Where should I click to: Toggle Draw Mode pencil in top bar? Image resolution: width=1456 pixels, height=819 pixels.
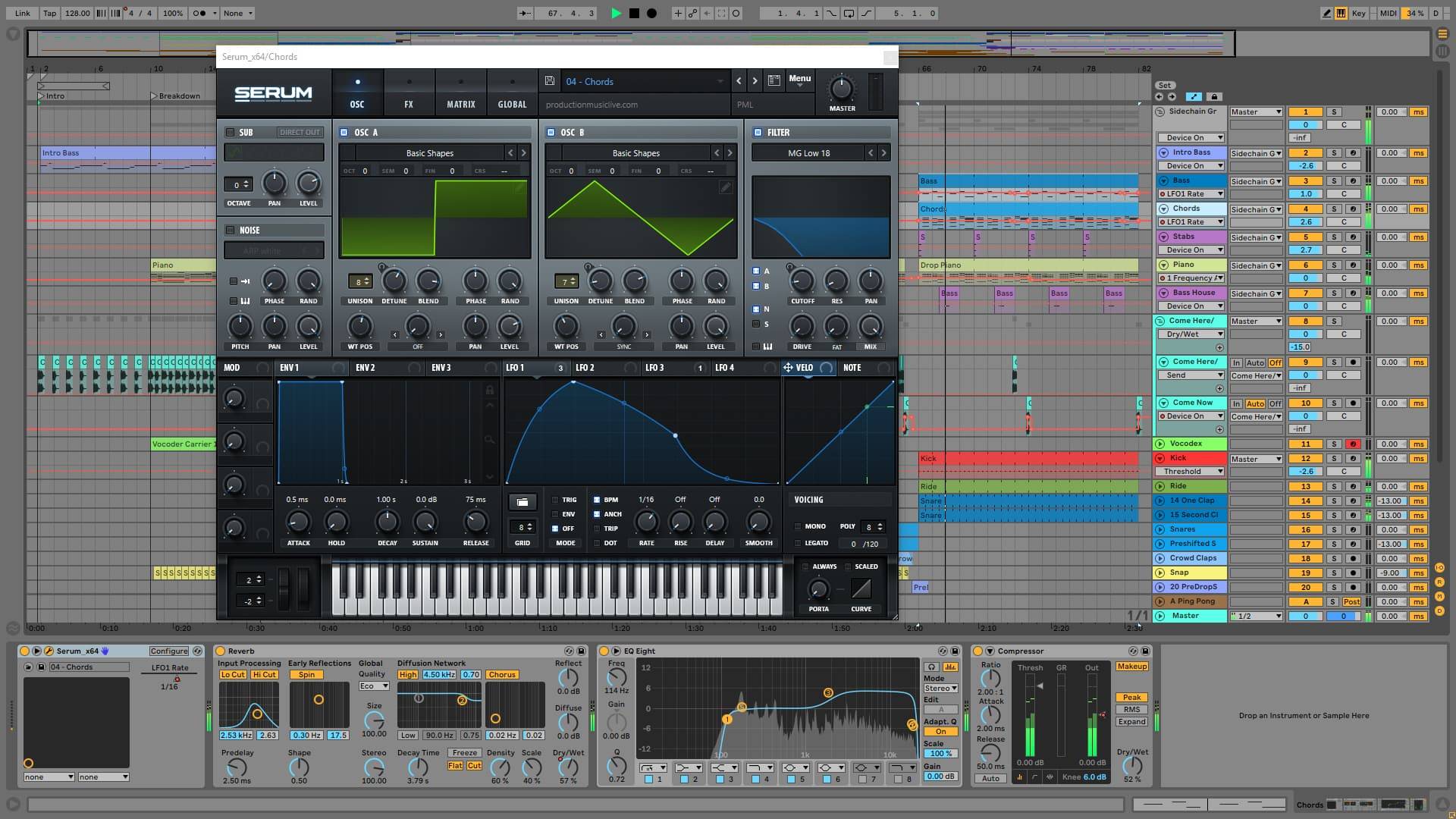(x=1326, y=13)
